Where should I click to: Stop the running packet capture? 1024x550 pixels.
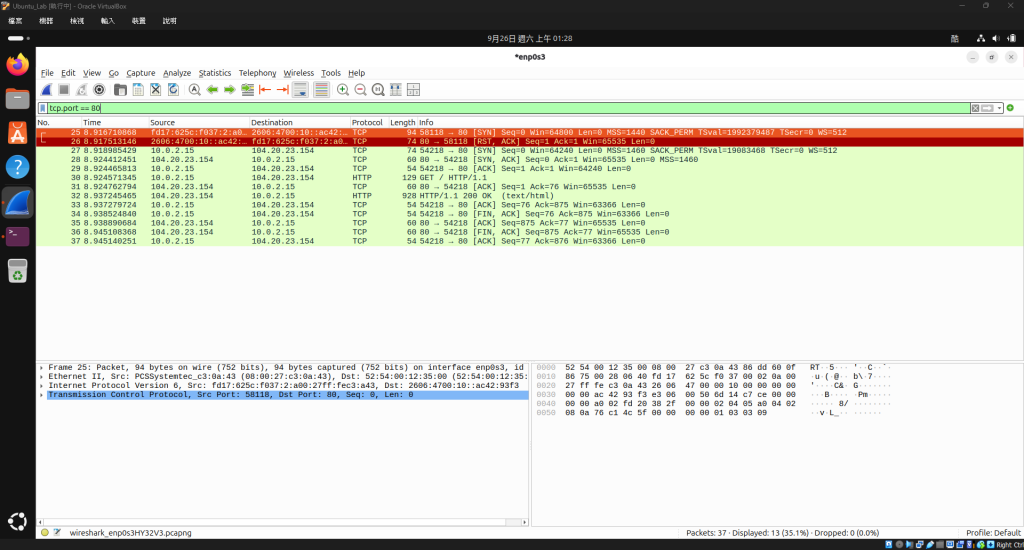pyautogui.click(x=64, y=89)
